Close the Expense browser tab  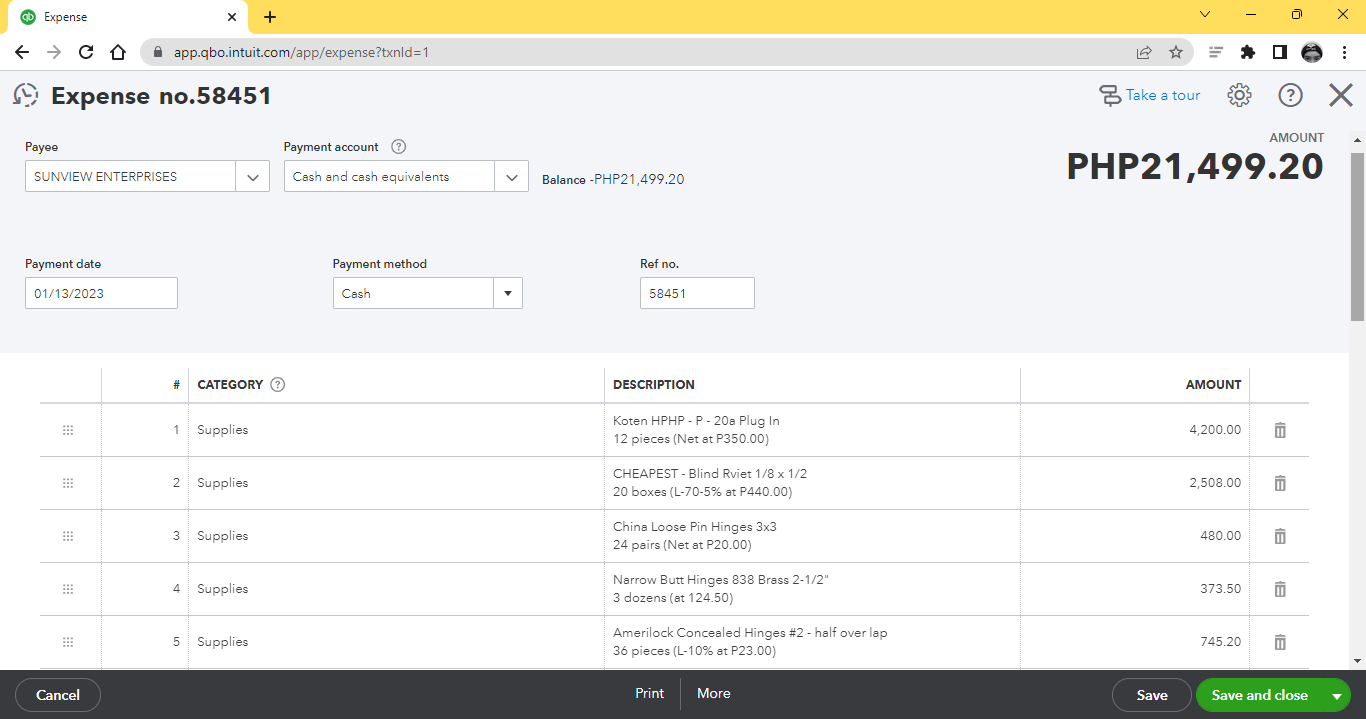232,17
